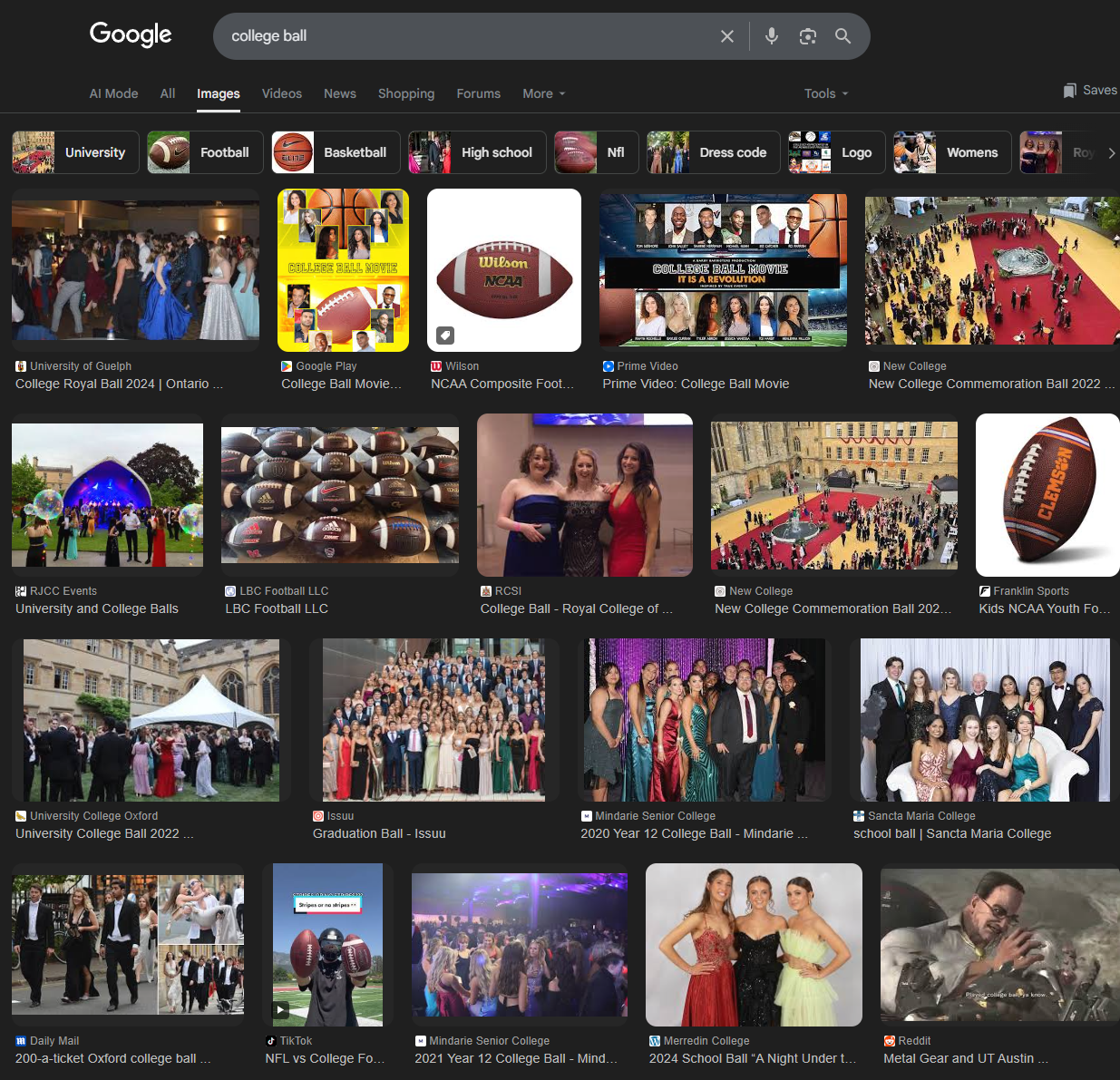This screenshot has width=1120, height=1080.
Task: Go to Google home via the logo
Action: pyautogui.click(x=131, y=34)
